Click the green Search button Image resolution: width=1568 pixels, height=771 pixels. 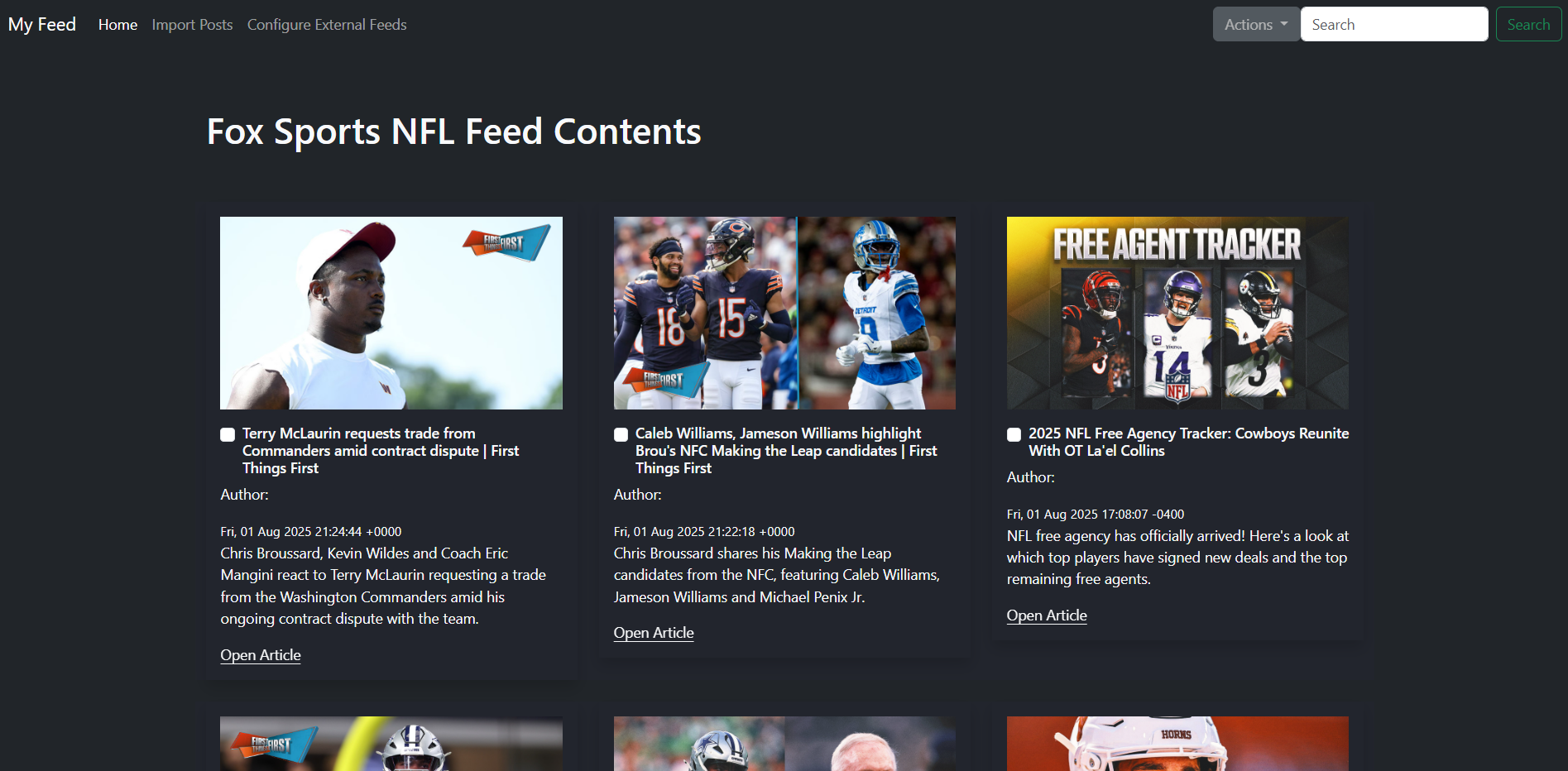pos(1528,24)
